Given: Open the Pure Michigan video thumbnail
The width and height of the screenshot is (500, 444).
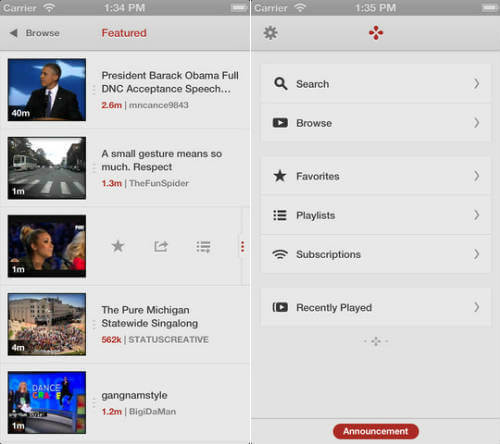Looking at the screenshot, I should click(47, 324).
